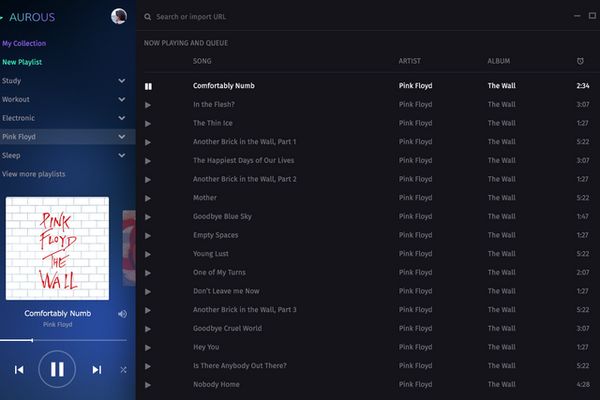Click the 2:34 duration of Comfortably Numb
The height and width of the screenshot is (400, 600).
click(x=583, y=86)
